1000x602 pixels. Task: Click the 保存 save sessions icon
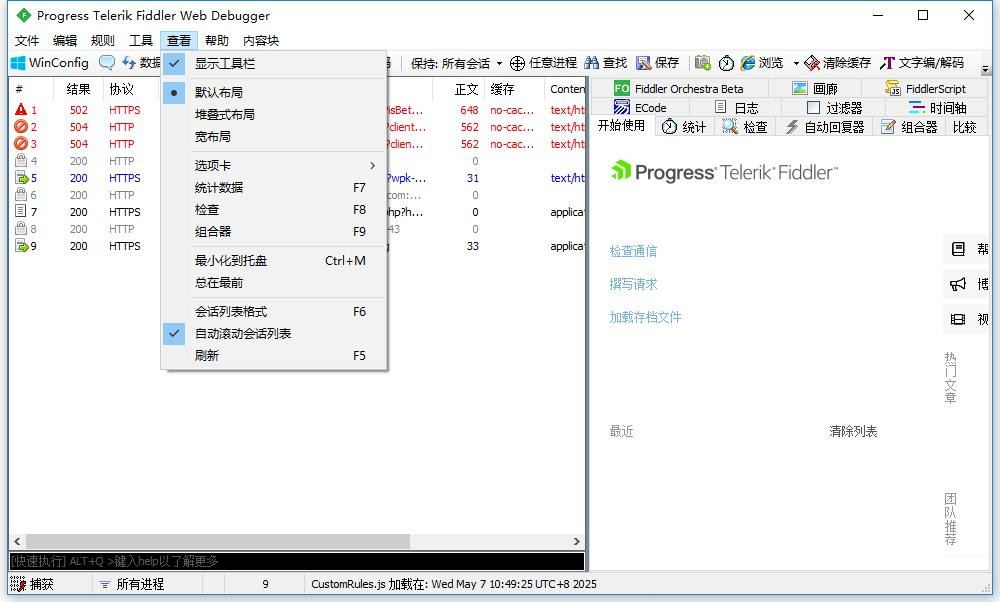643,62
